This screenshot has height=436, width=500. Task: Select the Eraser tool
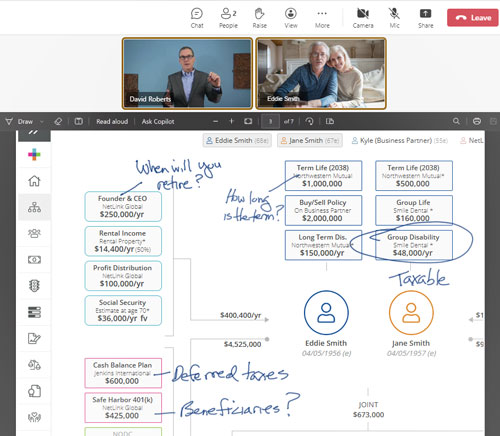tap(58, 121)
